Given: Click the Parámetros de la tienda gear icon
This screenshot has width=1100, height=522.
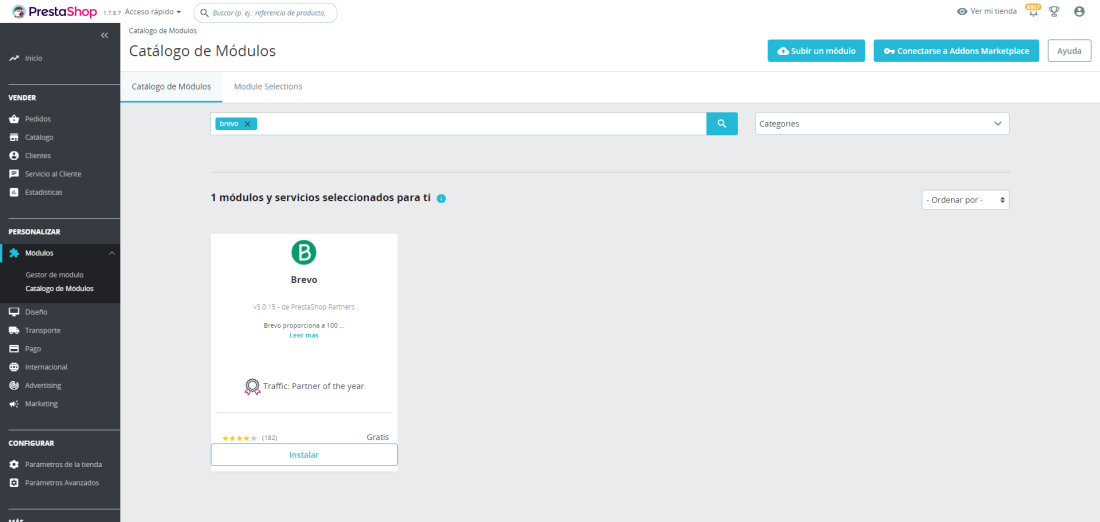Looking at the screenshot, I should [14, 464].
